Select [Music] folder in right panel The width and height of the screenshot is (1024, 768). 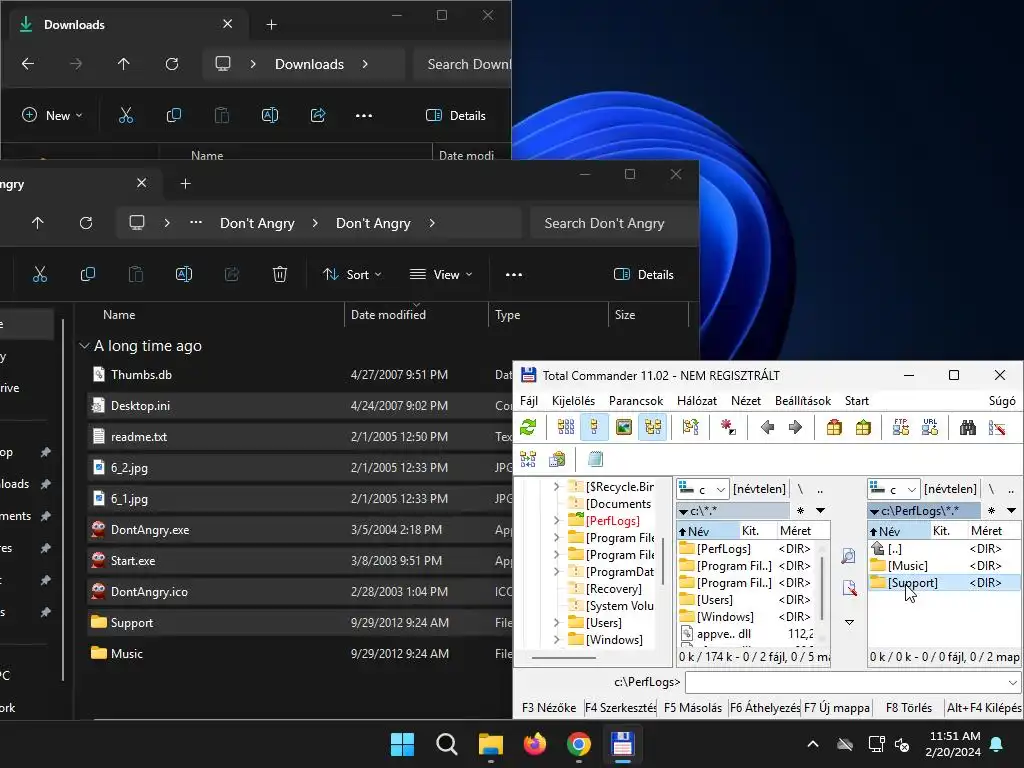coord(908,566)
